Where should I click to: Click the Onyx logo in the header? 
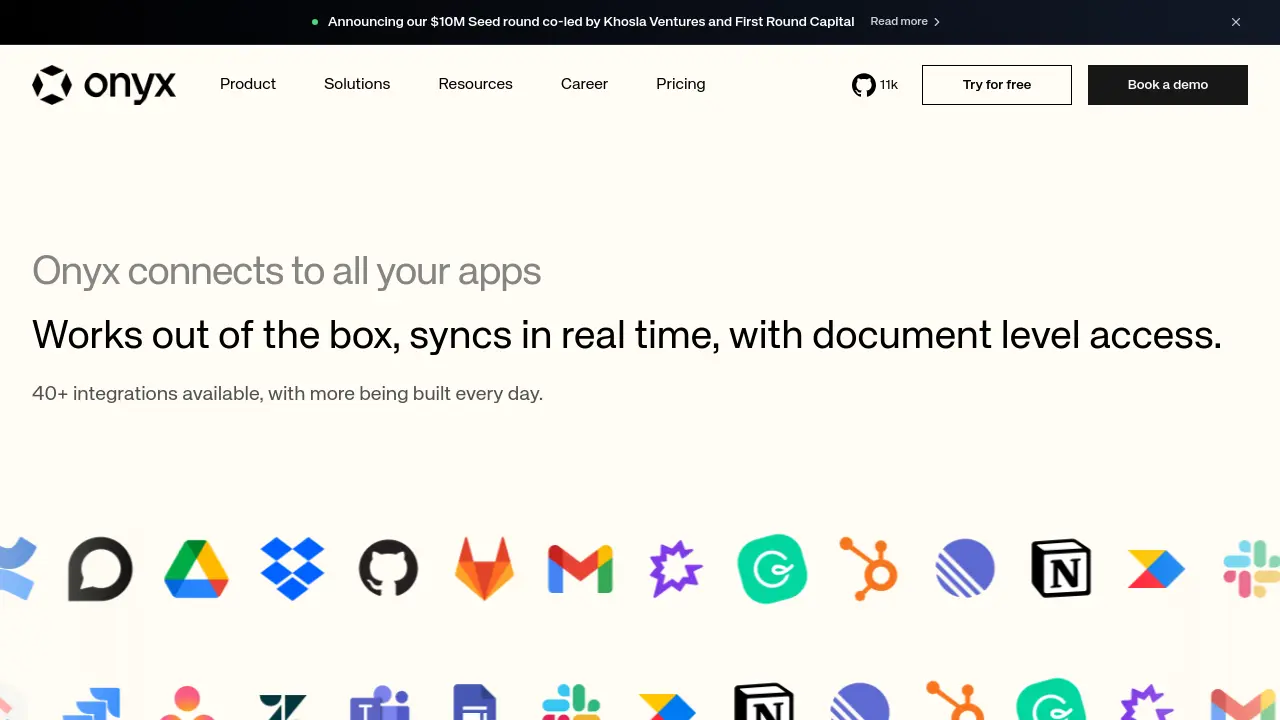[104, 85]
